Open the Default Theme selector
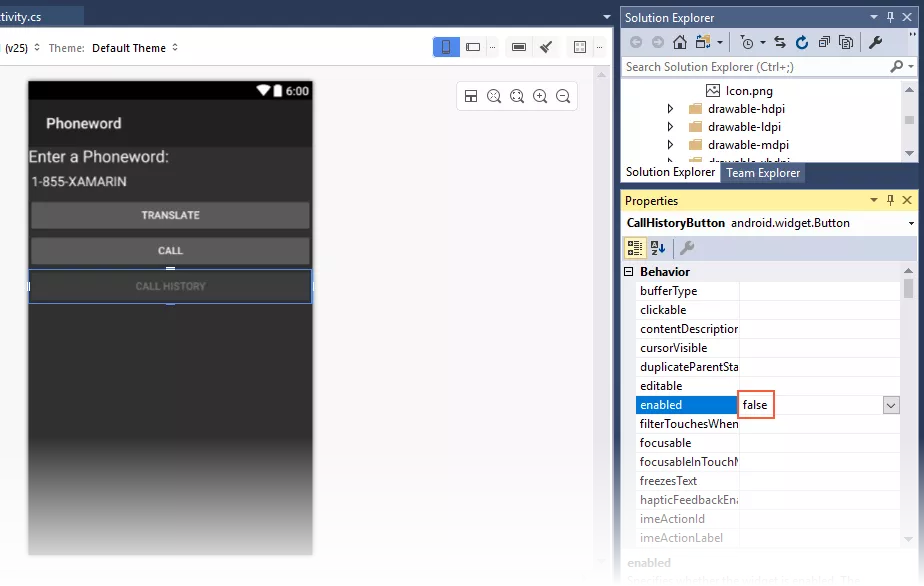924x586 pixels. pos(135,48)
